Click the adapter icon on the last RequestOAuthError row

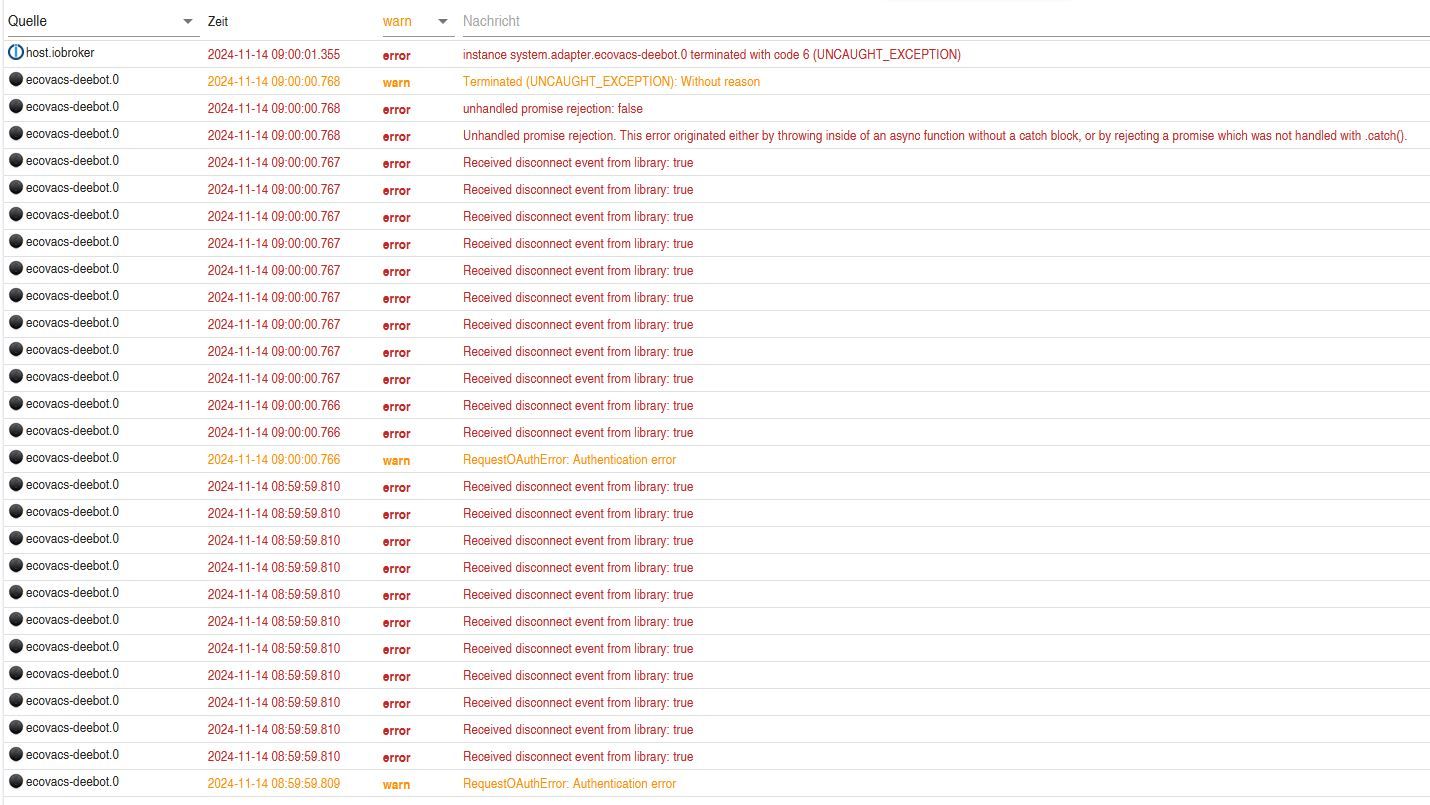coord(16,781)
